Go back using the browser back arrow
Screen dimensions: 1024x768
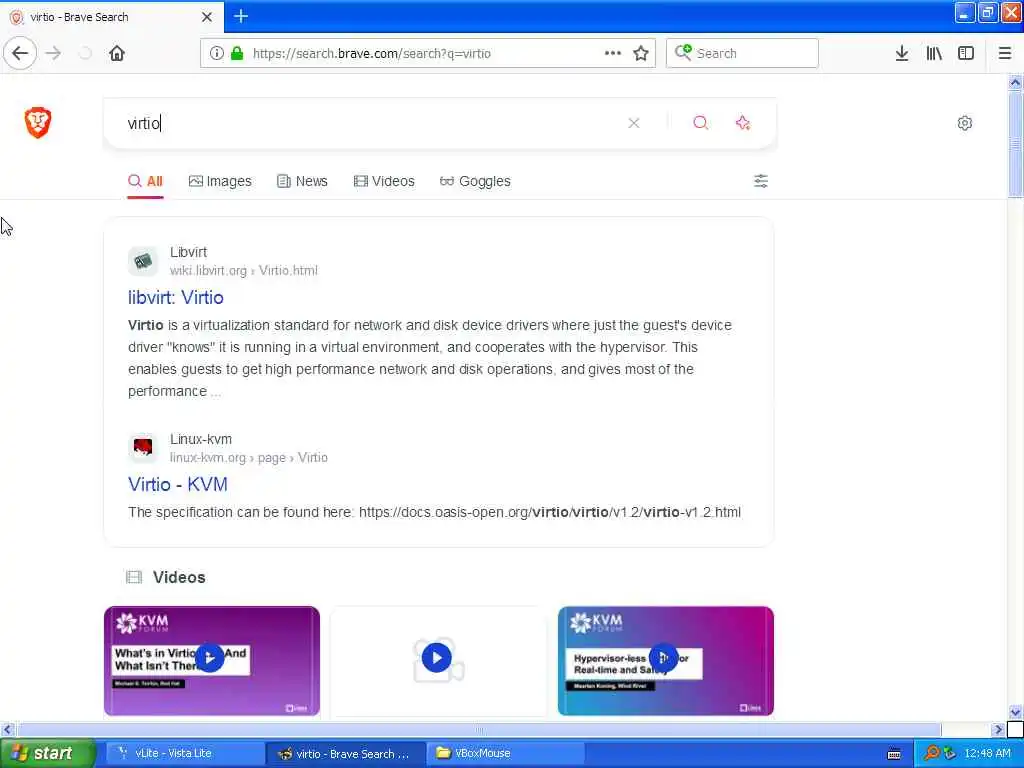20,53
